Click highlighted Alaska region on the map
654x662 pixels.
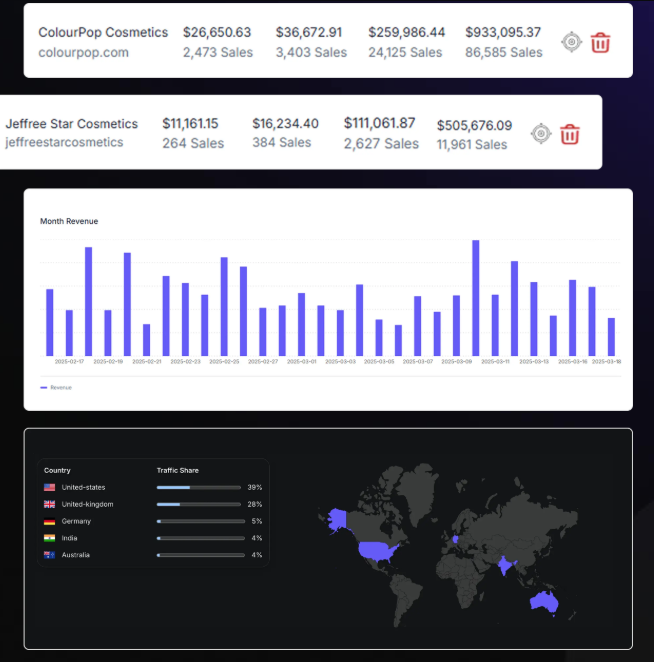tap(337, 519)
